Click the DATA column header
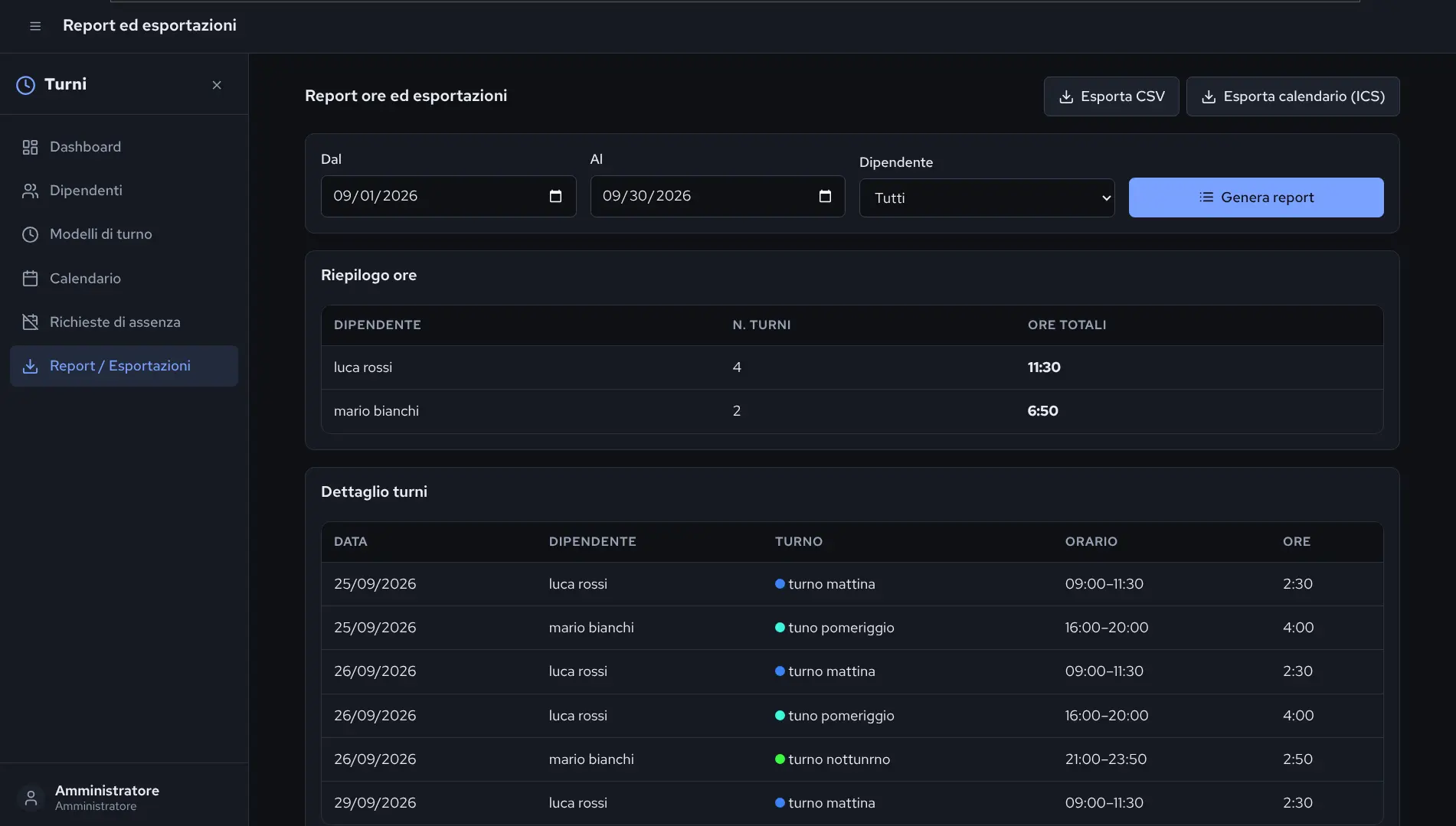Viewport: 1456px width, 826px height. pyautogui.click(x=351, y=541)
